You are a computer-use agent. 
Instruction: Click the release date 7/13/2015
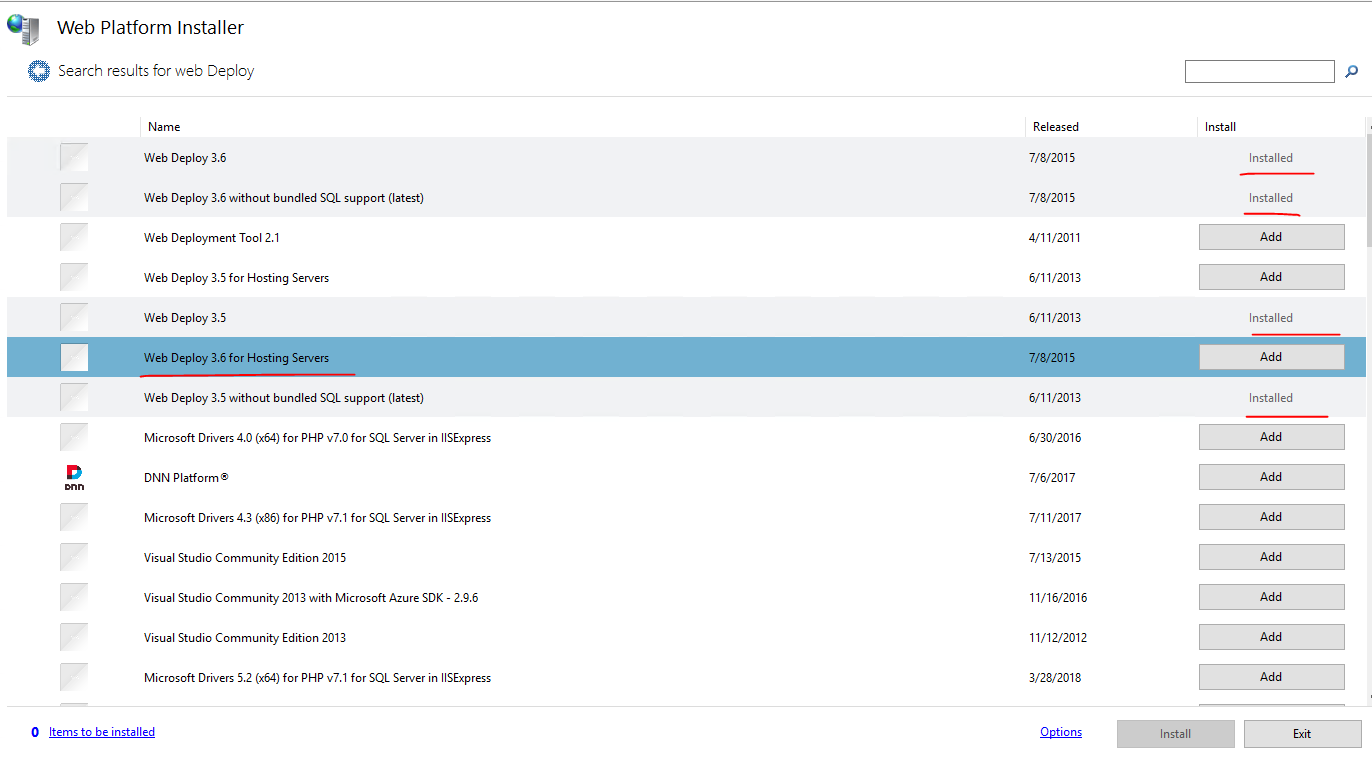(x=1057, y=558)
